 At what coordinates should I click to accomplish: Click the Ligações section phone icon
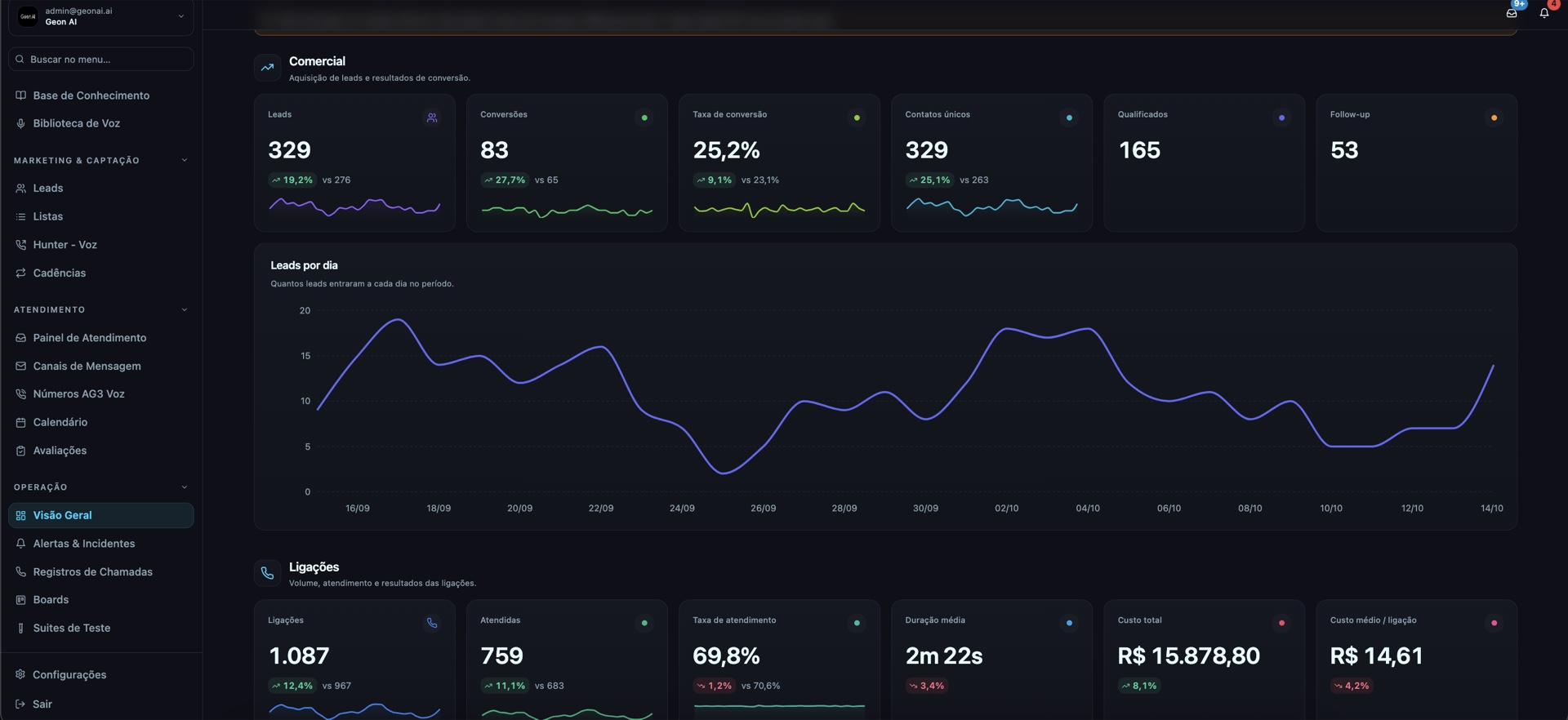(267, 573)
